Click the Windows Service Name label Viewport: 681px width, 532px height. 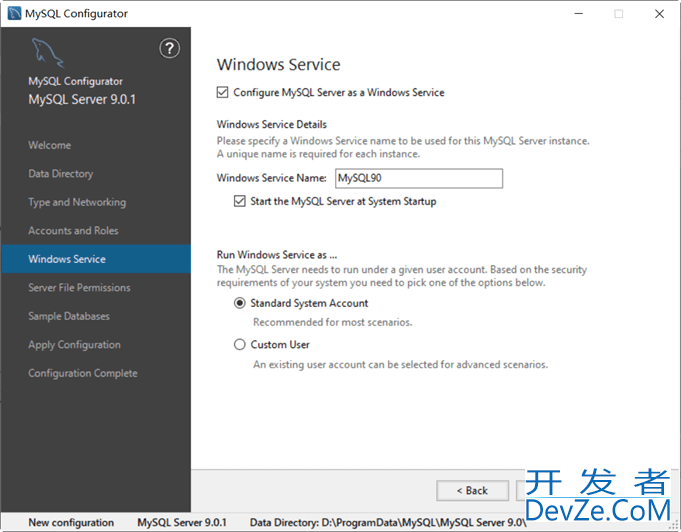[x=271, y=178]
